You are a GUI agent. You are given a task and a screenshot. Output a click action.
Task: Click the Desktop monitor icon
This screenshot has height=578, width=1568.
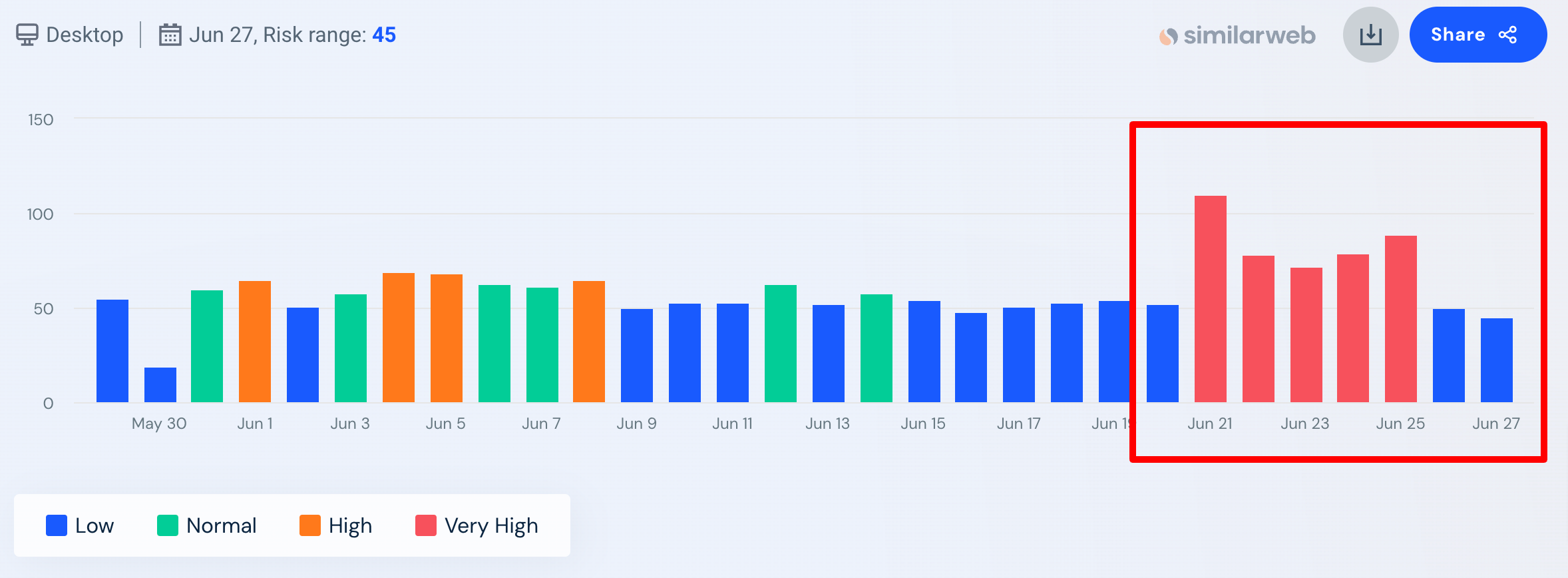(27, 35)
